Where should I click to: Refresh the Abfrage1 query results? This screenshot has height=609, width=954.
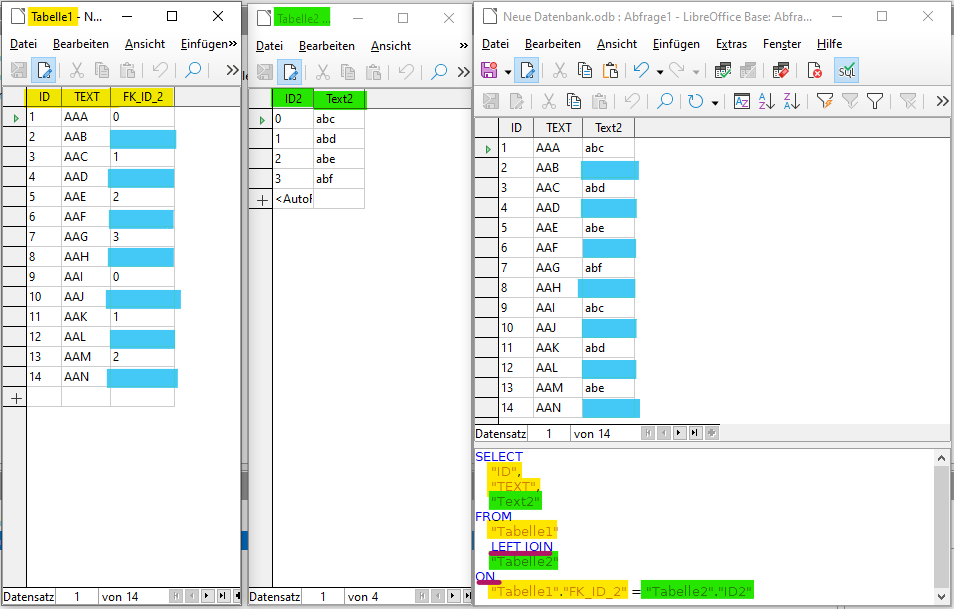(695, 101)
